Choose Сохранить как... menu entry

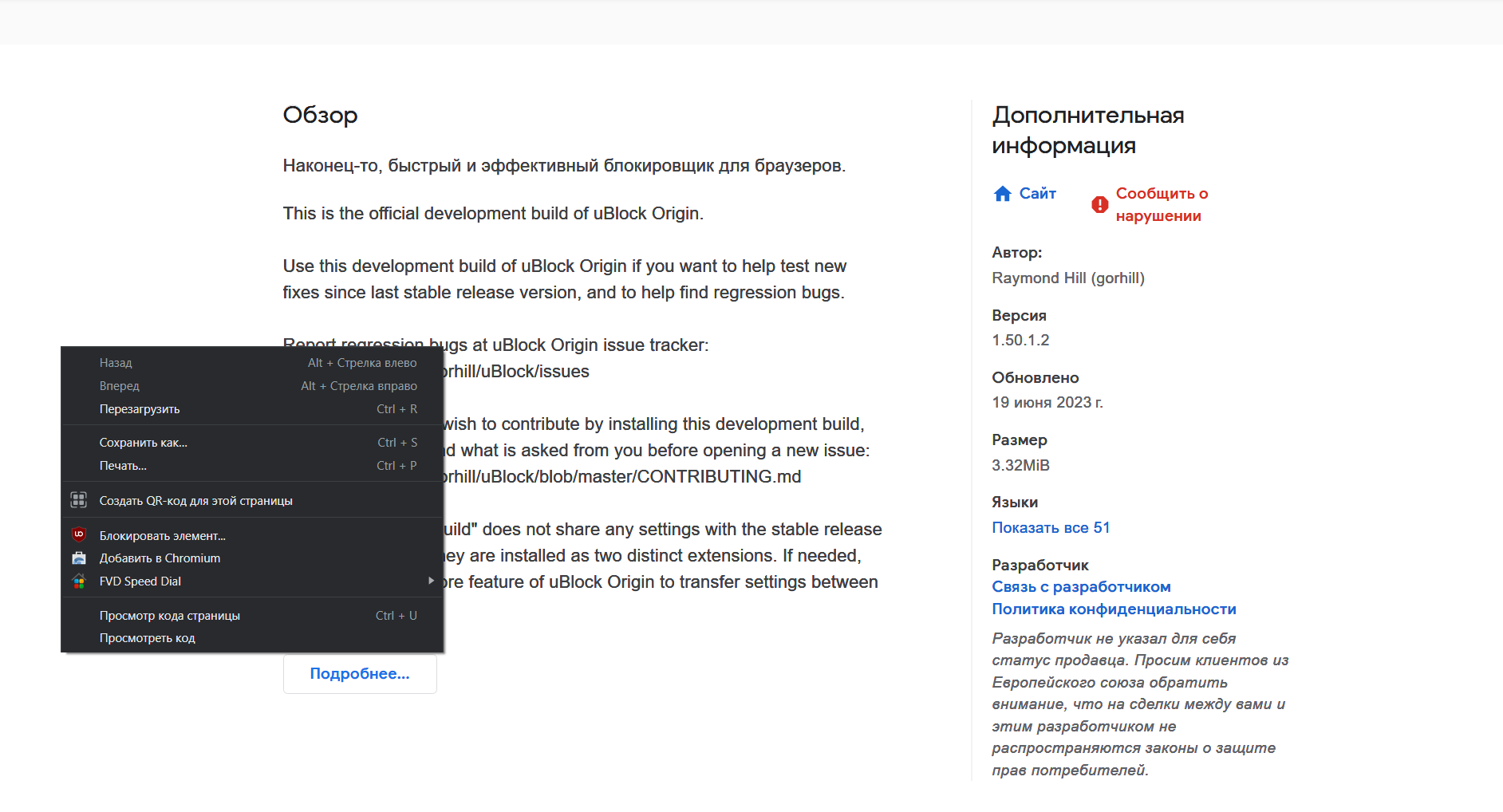[252, 442]
